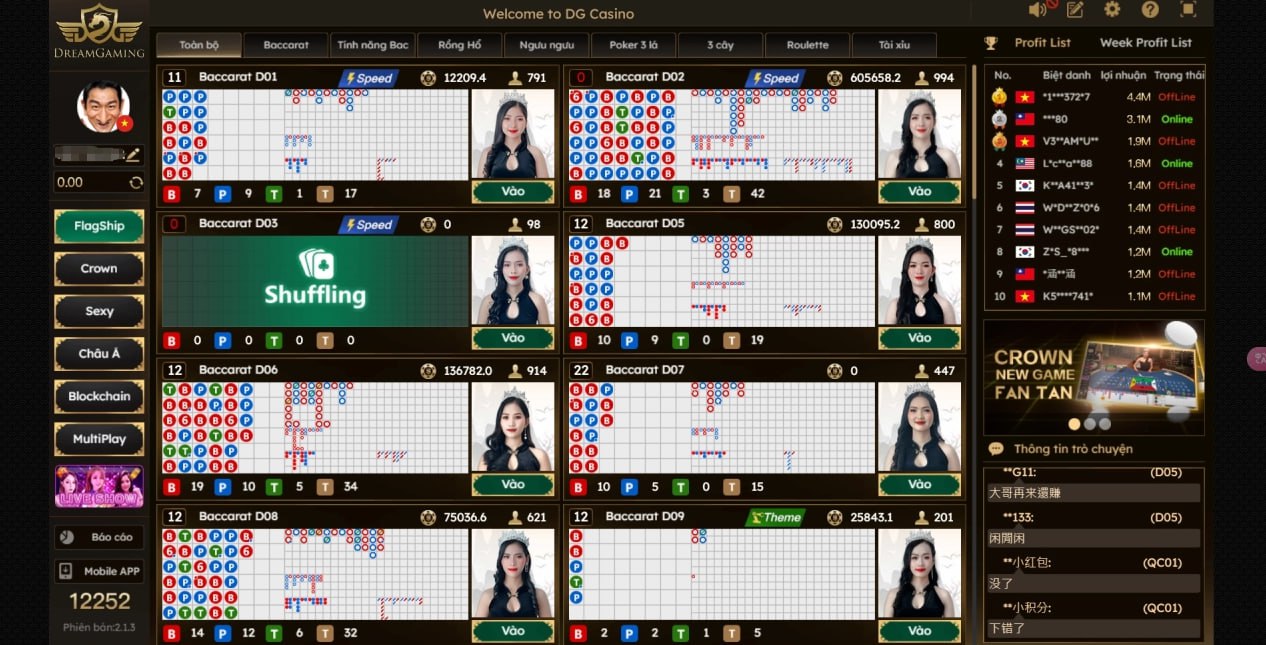Enter Baccarat D06 with the Vào button
The width and height of the screenshot is (1266, 645).
(x=513, y=484)
